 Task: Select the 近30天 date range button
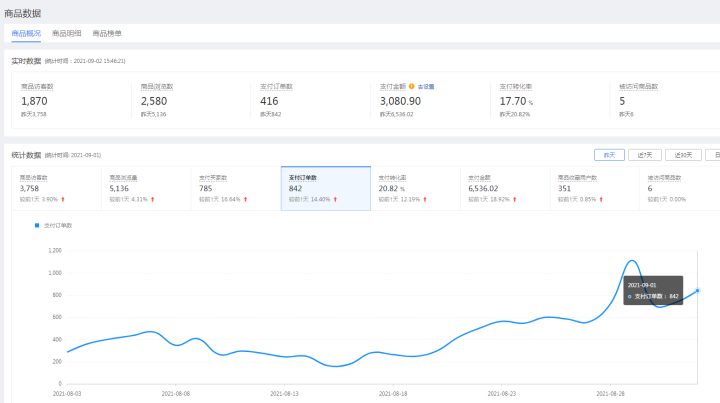(683, 155)
